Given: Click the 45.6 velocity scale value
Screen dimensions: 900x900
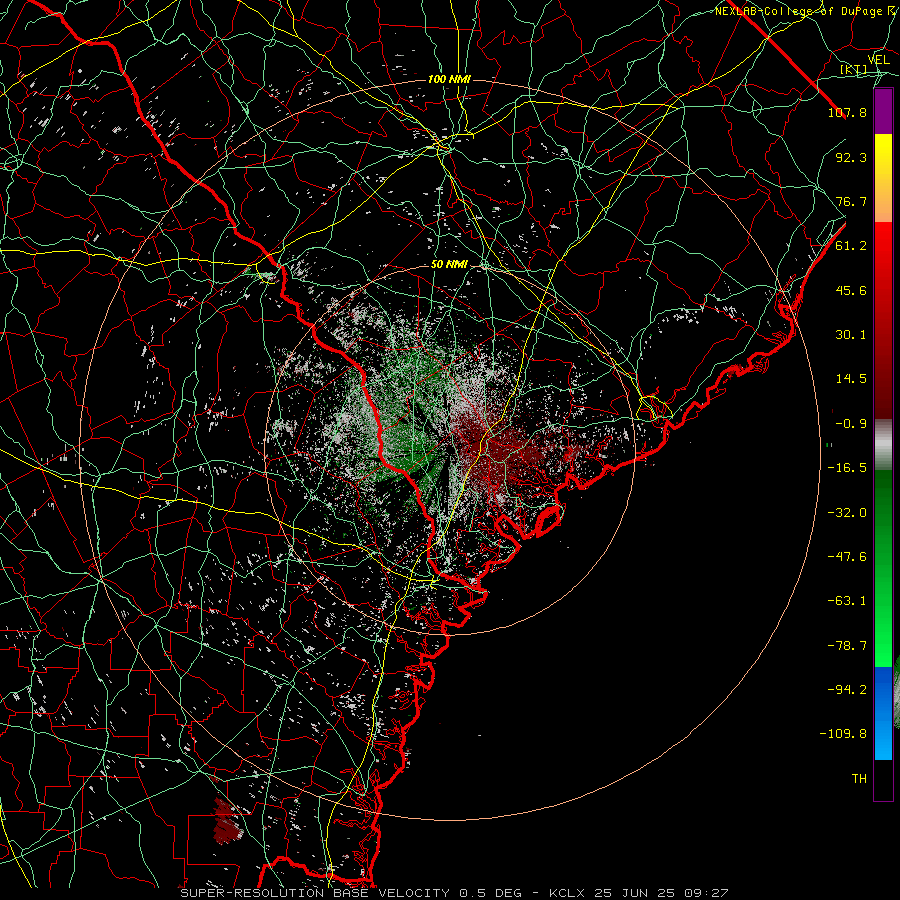Looking at the screenshot, I should (851, 290).
